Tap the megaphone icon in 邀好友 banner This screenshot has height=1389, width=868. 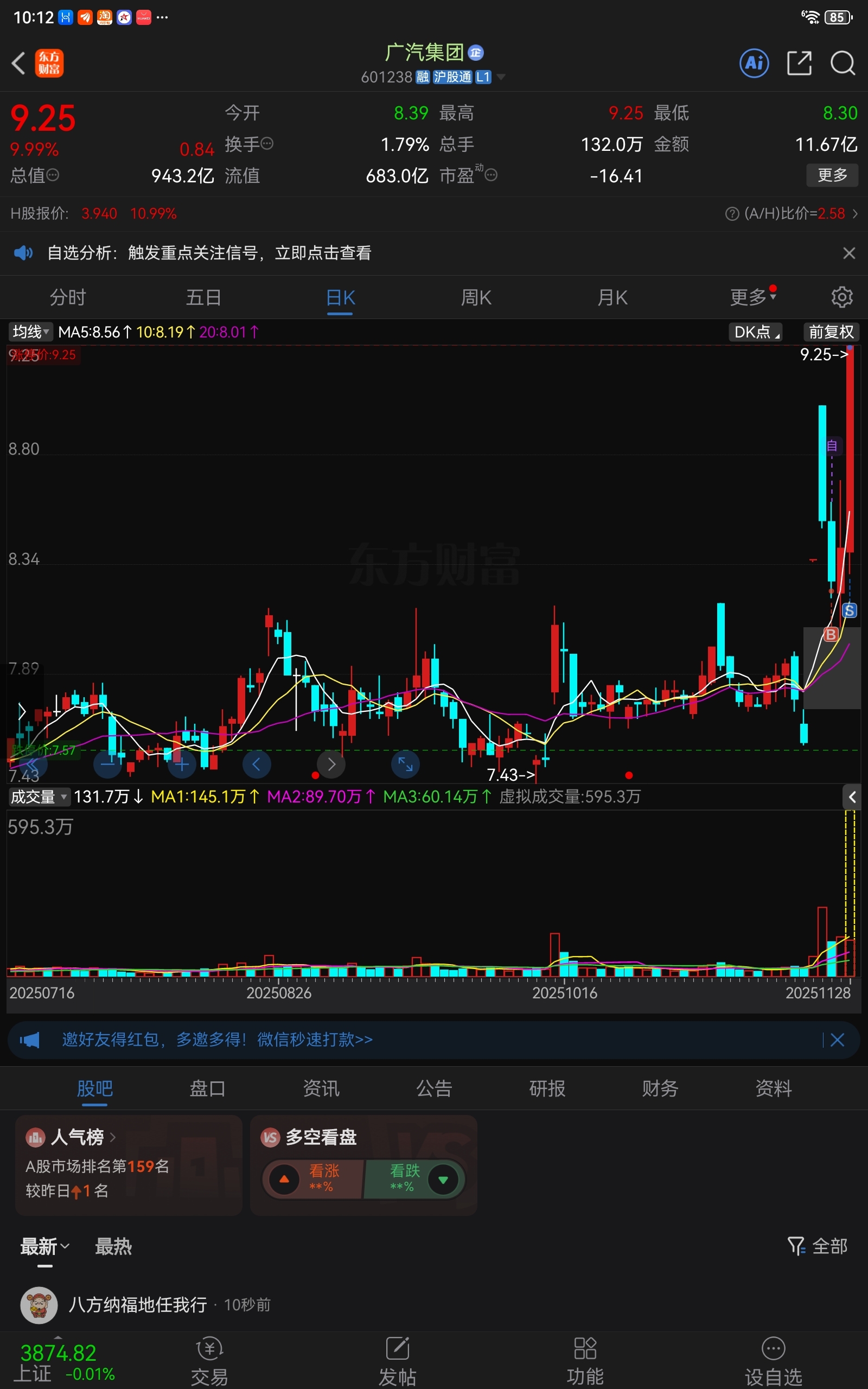click(30, 1040)
